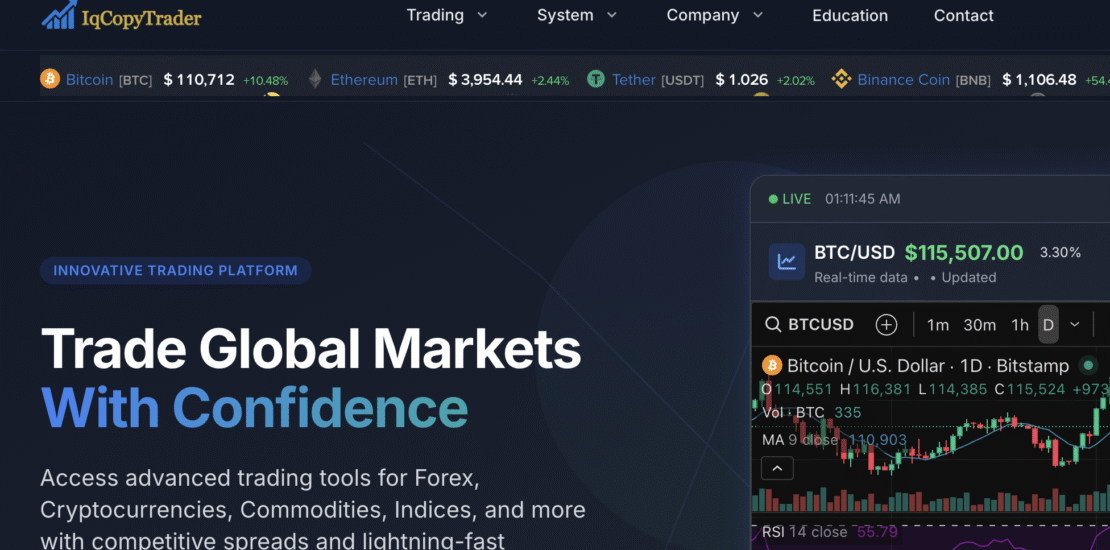Image resolution: width=1110 pixels, height=550 pixels.
Task: Click the Tether price $ 1.026
Action: pyautogui.click(x=742, y=80)
